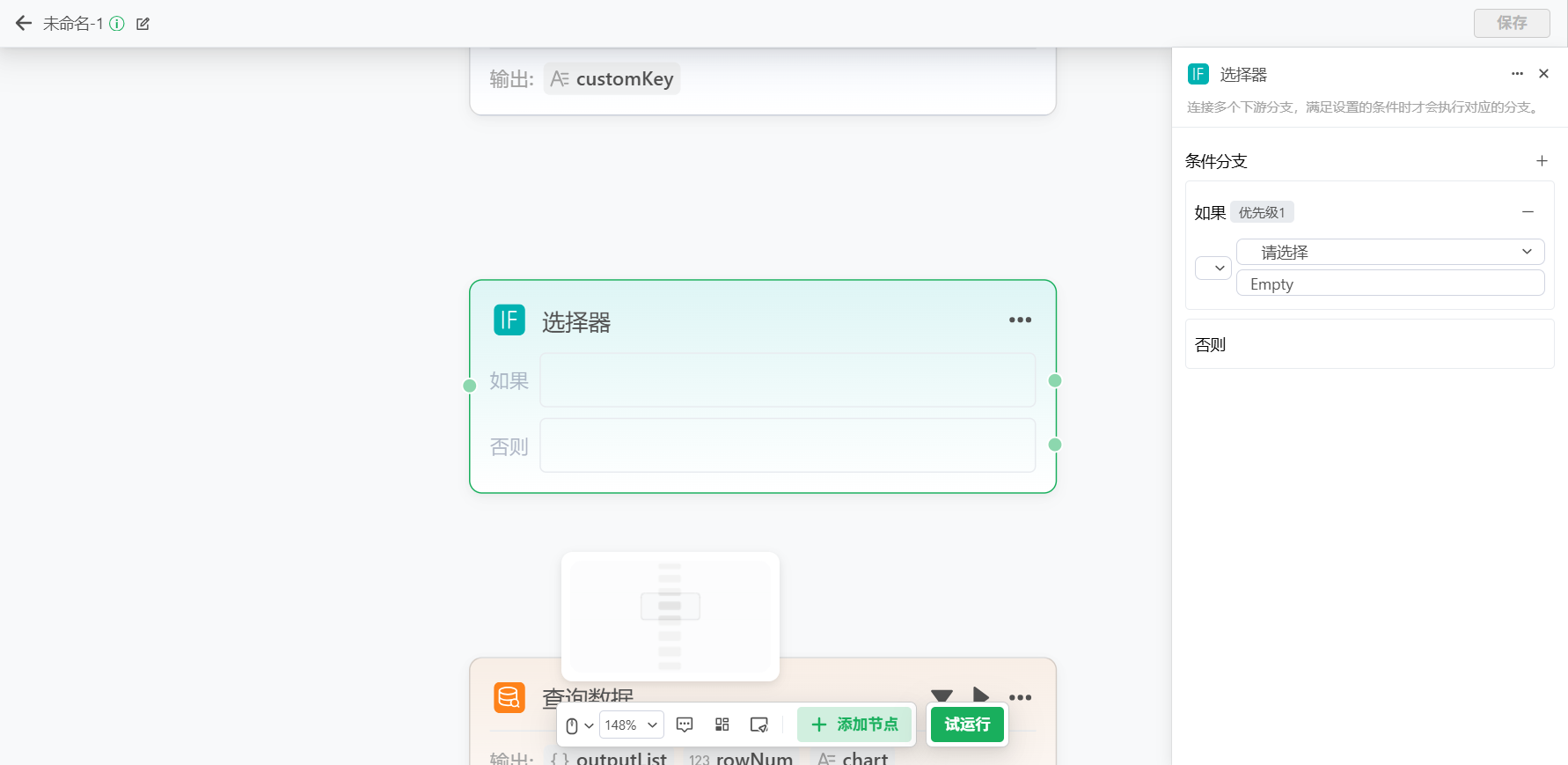Screen dimensions: 1568x765
Task: Click the 添加节点 button
Action: tap(854, 725)
